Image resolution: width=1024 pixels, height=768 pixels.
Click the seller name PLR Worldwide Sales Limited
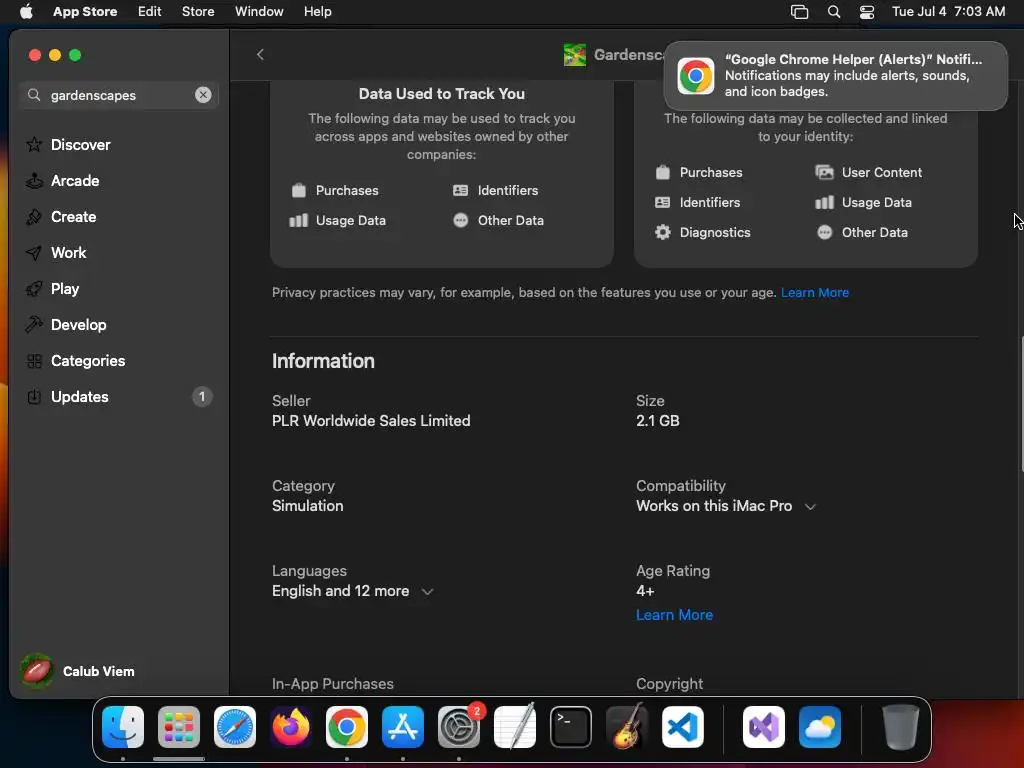coord(371,421)
